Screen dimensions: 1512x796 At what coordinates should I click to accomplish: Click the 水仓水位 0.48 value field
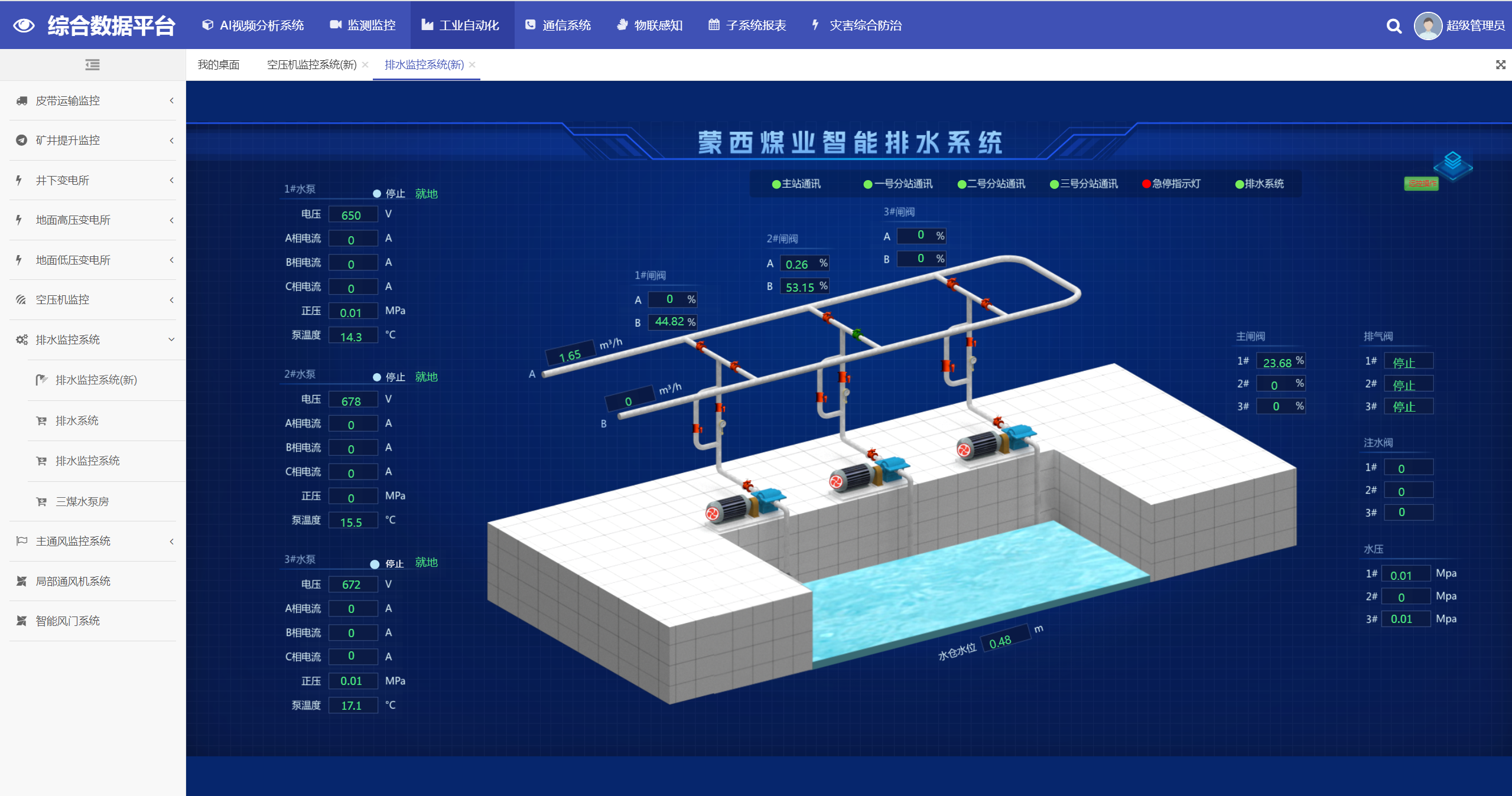pyautogui.click(x=1002, y=641)
